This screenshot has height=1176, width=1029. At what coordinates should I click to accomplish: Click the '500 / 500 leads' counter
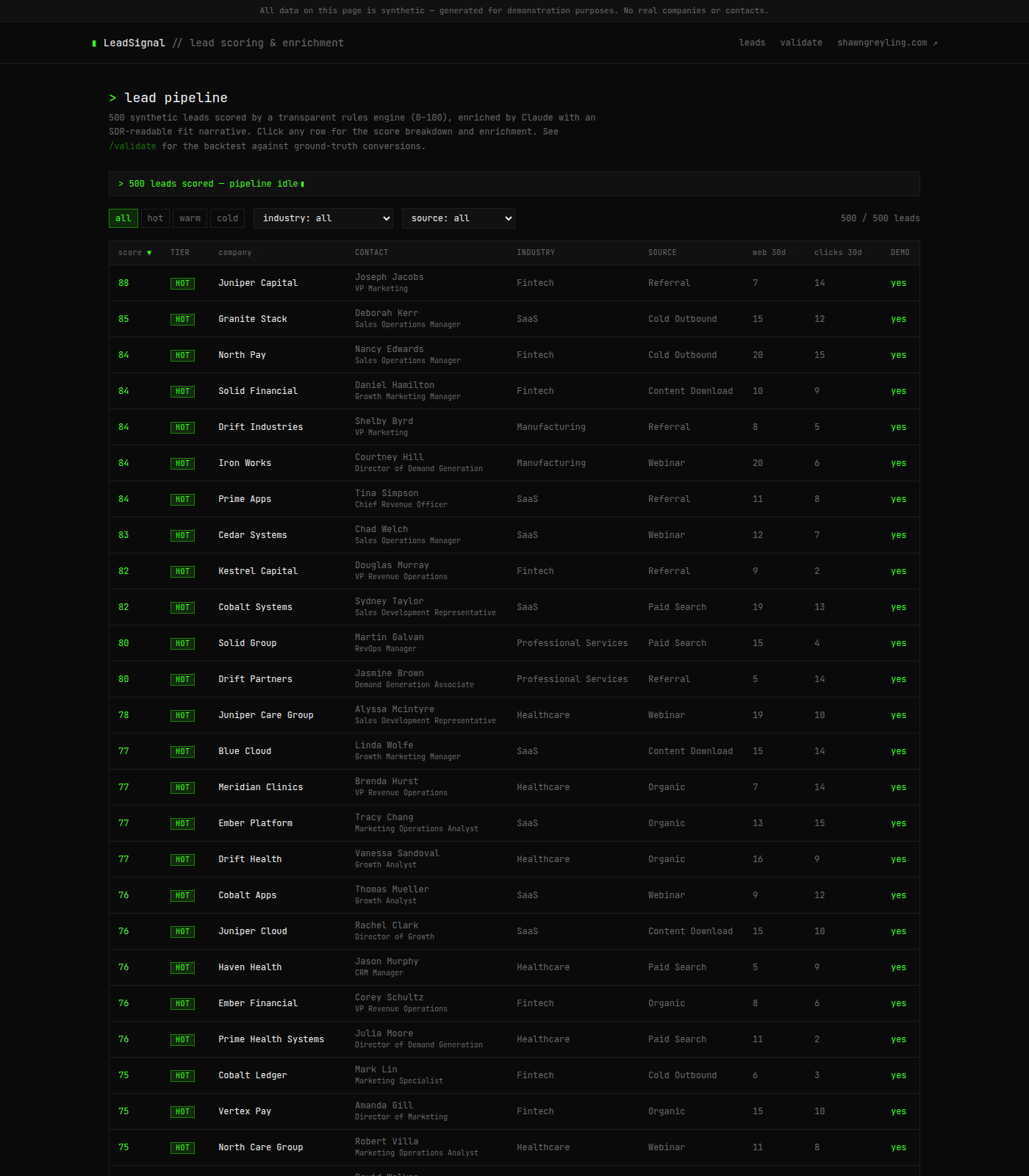881,218
